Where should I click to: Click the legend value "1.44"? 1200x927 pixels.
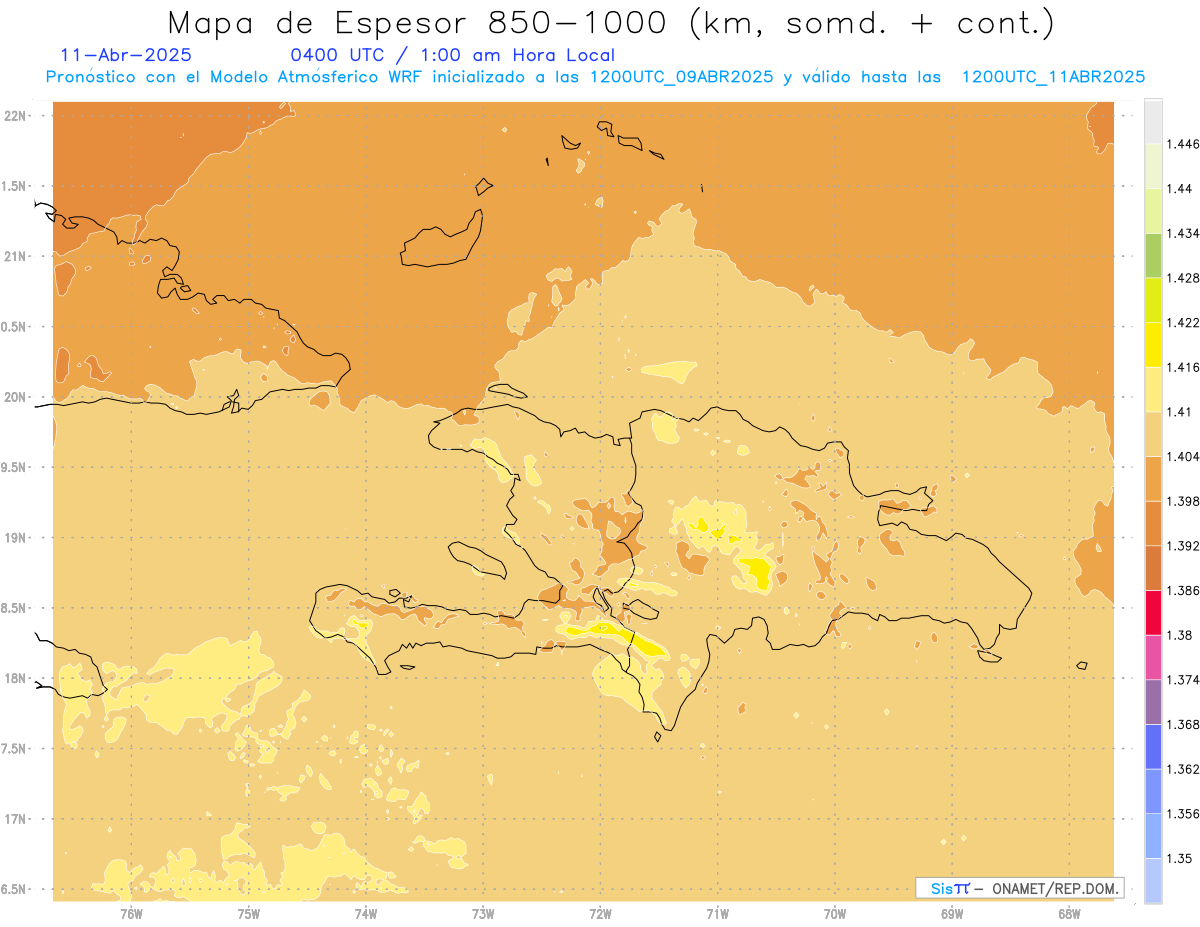[x=1178, y=189]
